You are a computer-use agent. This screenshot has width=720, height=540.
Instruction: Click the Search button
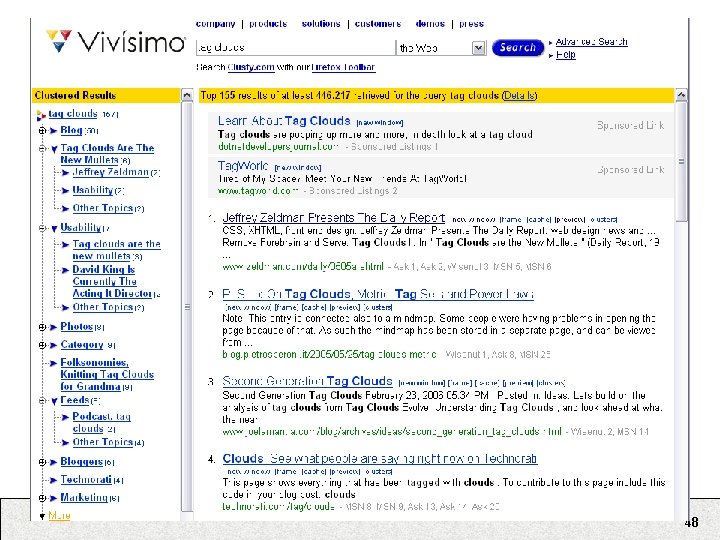(x=518, y=48)
